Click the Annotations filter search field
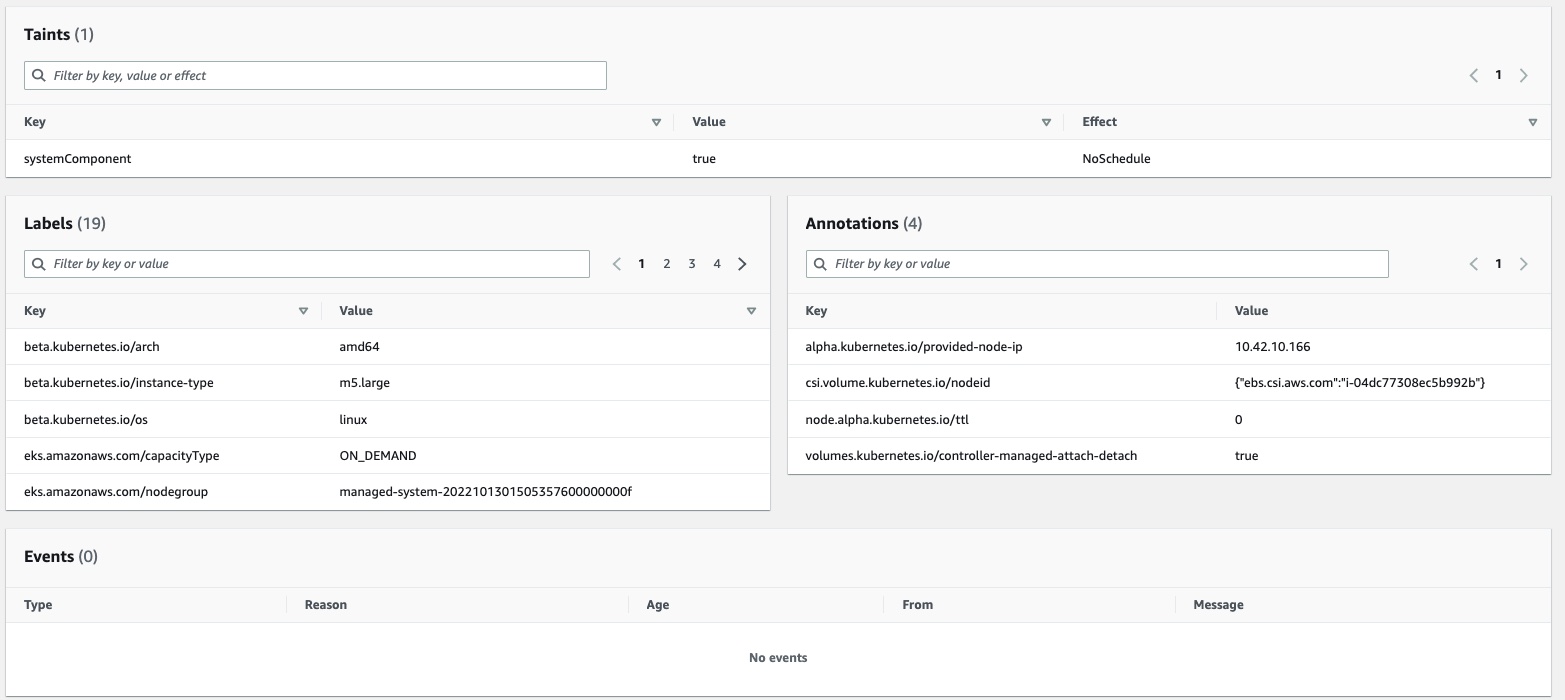The width and height of the screenshot is (1565, 700). pyautogui.click(x=1097, y=264)
